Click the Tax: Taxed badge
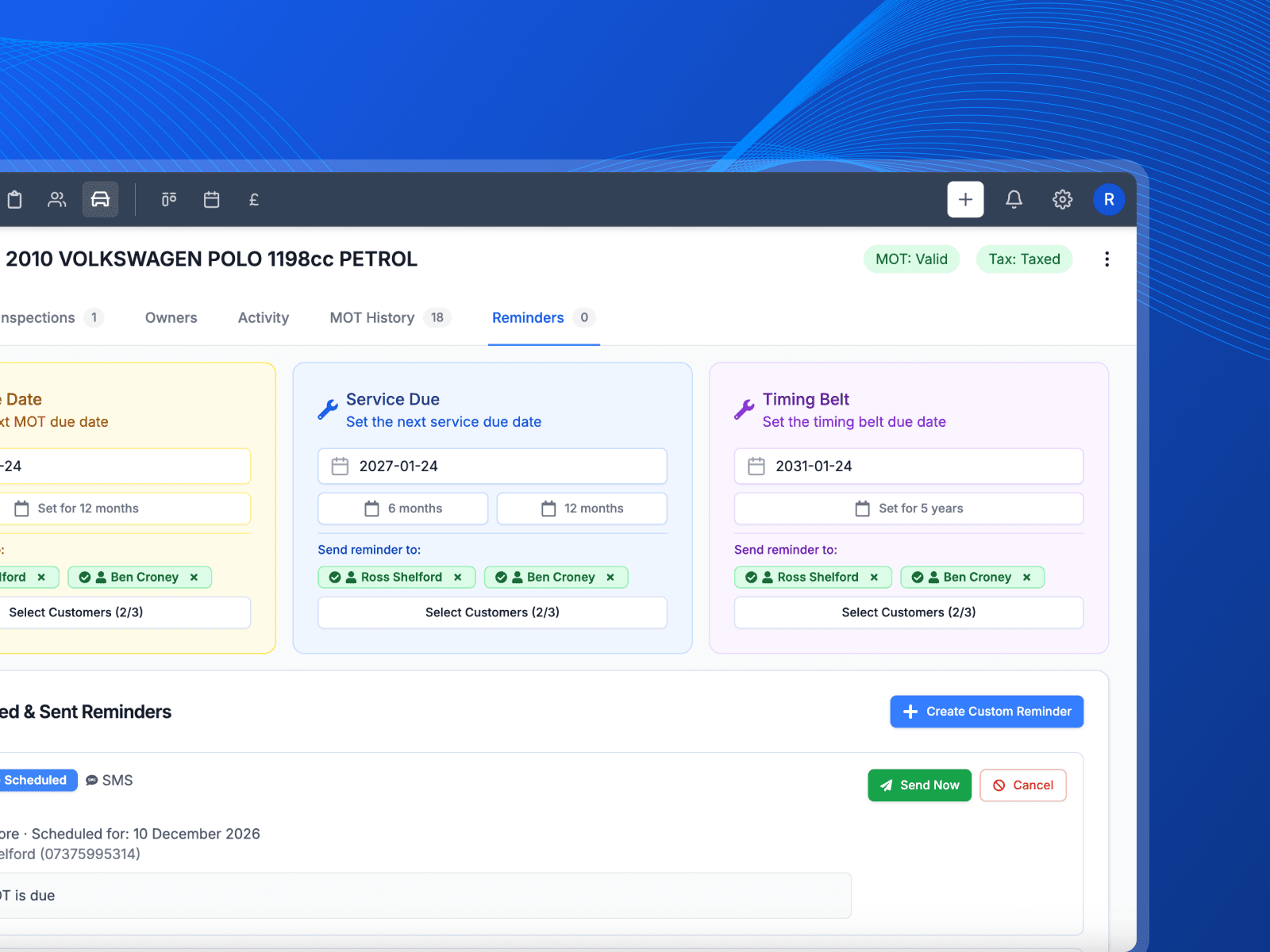The width and height of the screenshot is (1270, 952). point(1024,259)
